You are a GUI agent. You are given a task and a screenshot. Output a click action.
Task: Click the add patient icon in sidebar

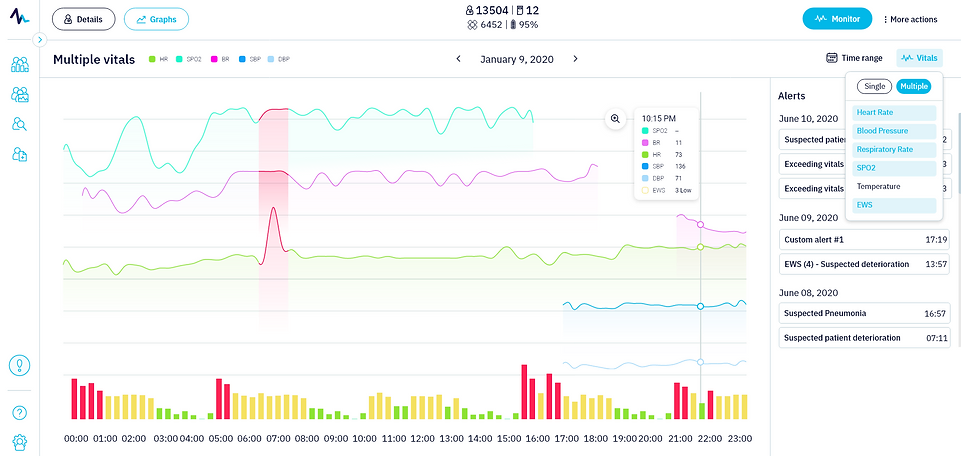[x=20, y=154]
